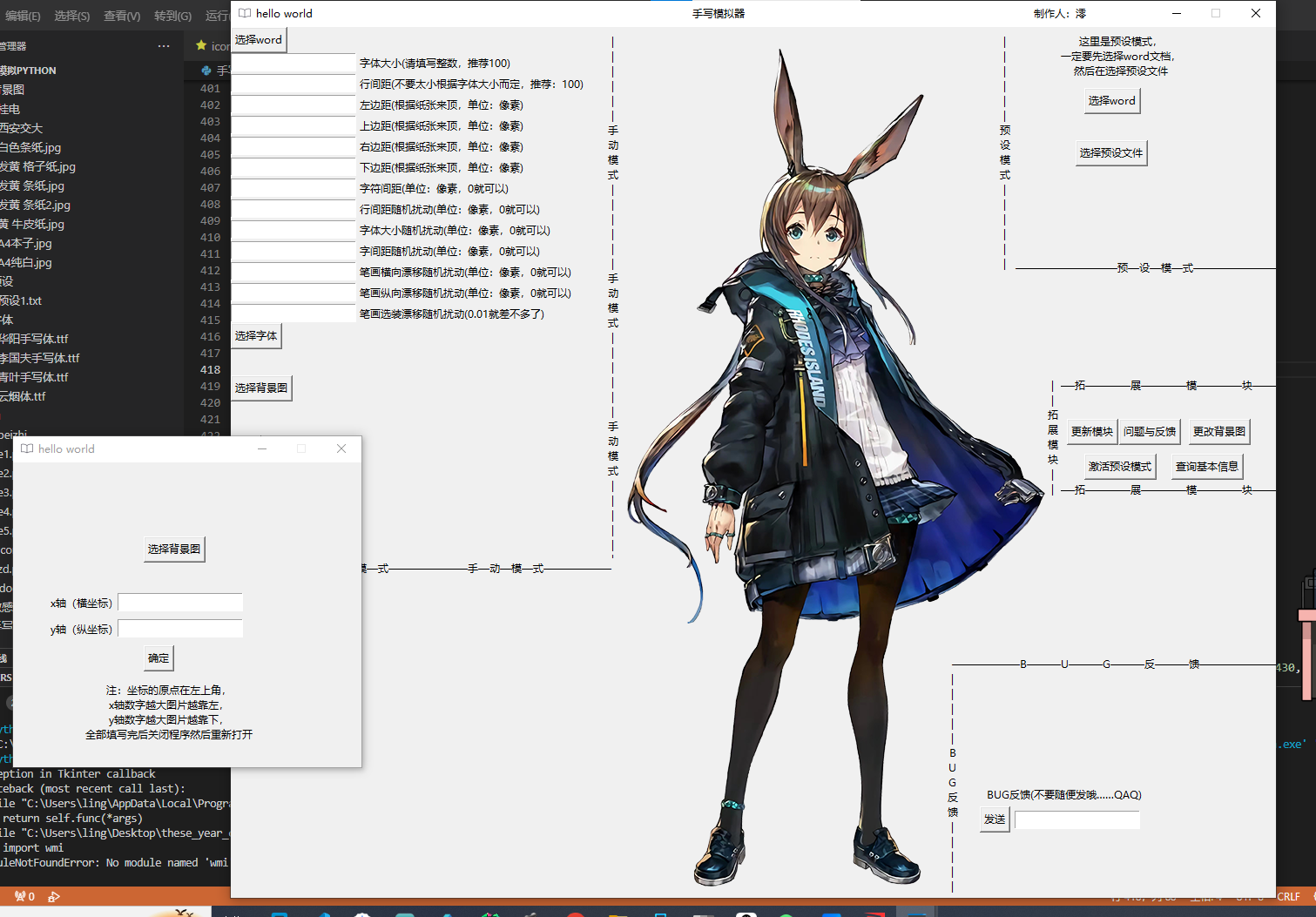Viewport: 1316px width, 917px height.
Task: Open 预设1.txt in the explorer
Action: click(21, 300)
